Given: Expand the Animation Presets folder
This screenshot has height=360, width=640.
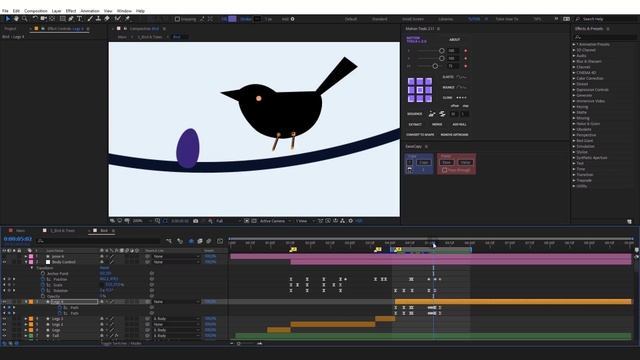Looking at the screenshot, I should point(574,44).
